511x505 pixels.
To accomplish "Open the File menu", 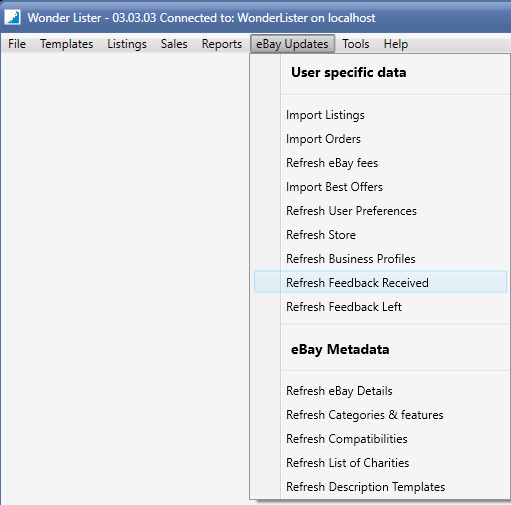I will (17, 44).
